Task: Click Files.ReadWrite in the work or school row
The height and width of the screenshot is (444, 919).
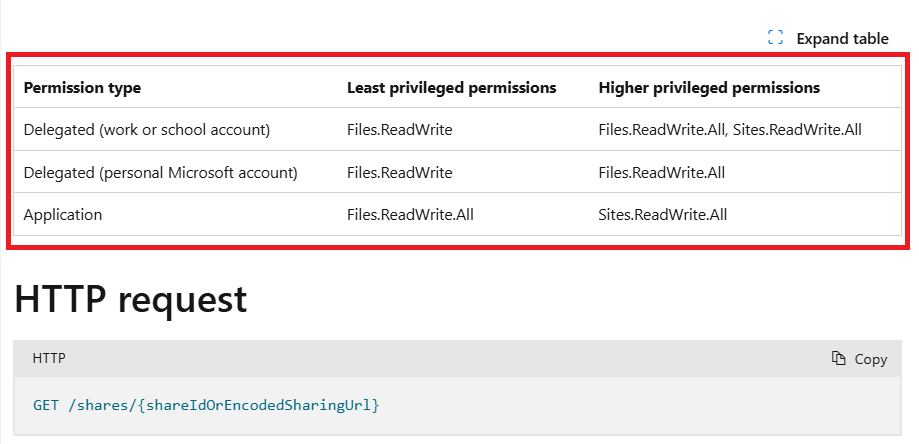Action: pyautogui.click(x=400, y=129)
